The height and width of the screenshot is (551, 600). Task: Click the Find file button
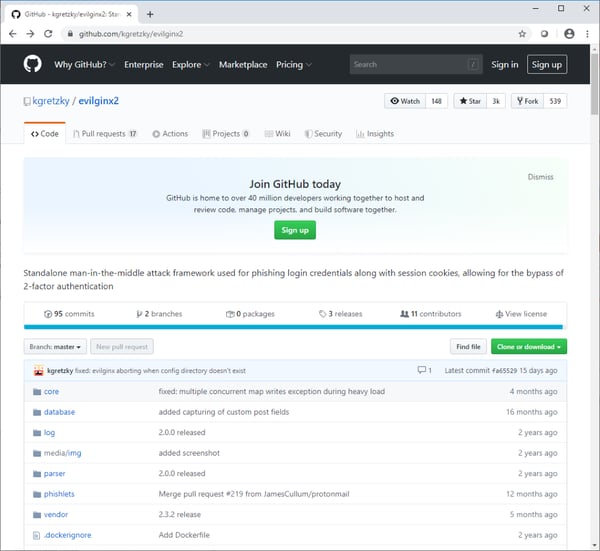click(468, 347)
